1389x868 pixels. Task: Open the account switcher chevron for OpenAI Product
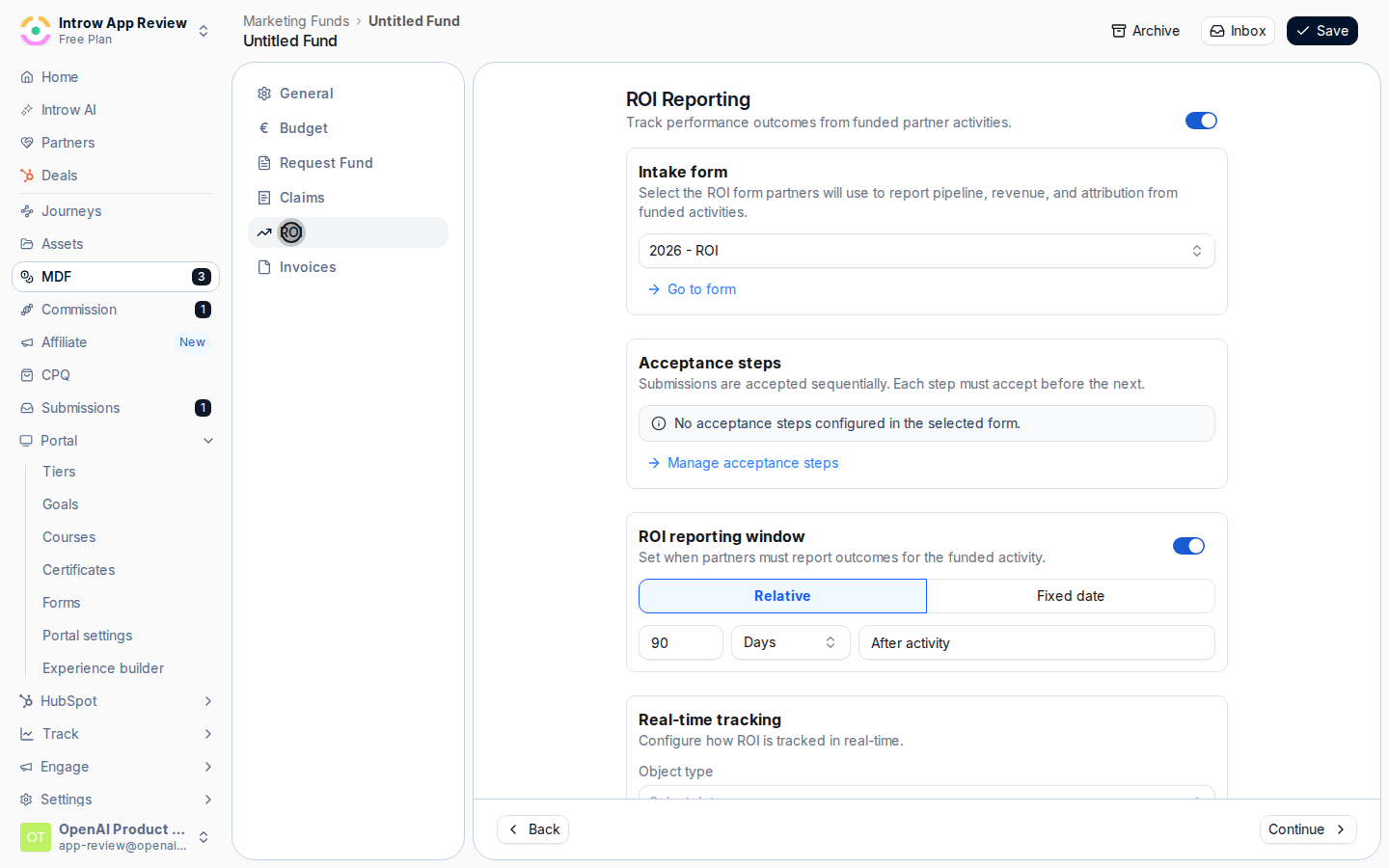tap(204, 837)
